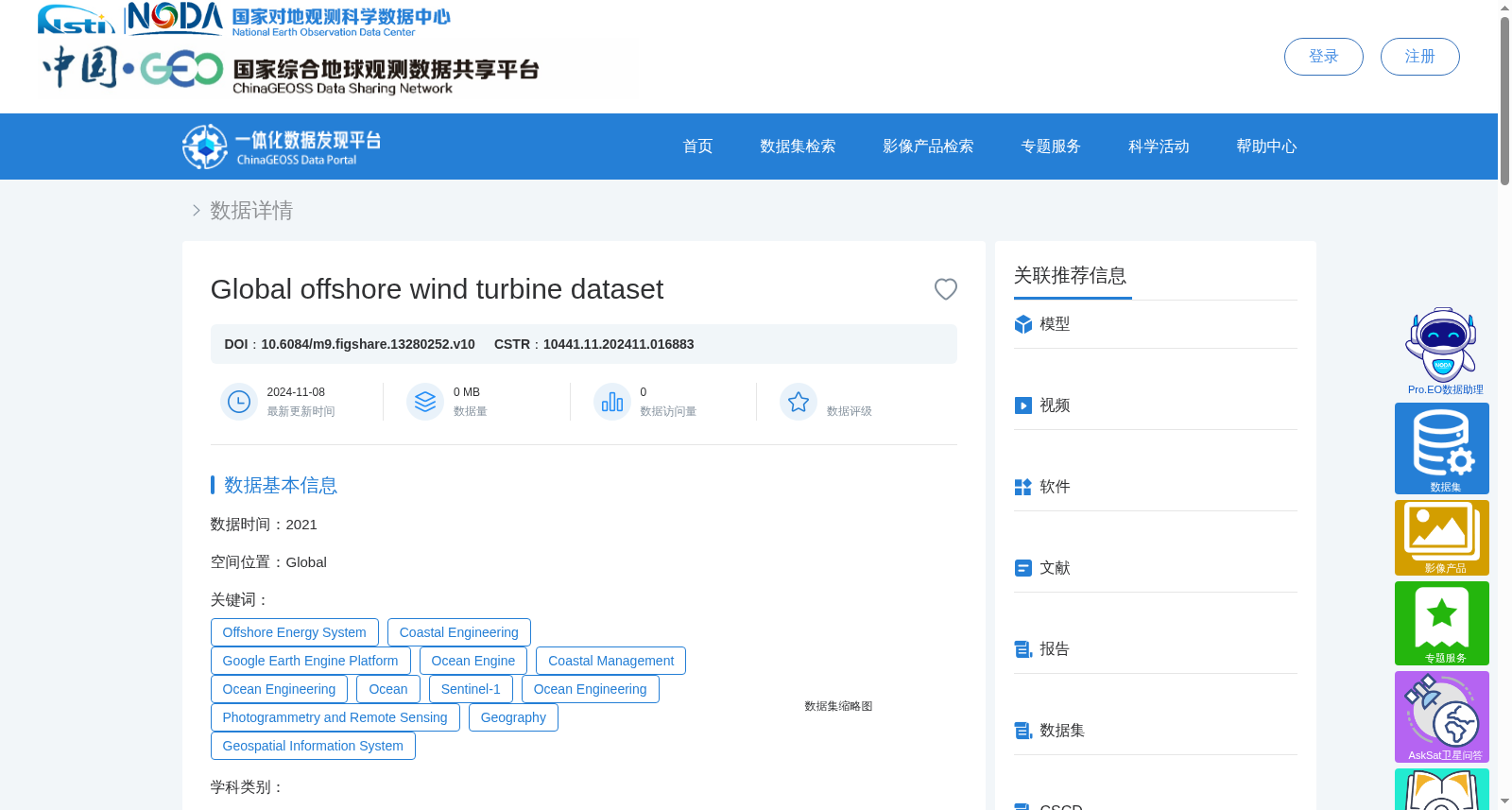Select the Geography keyword tag

(513, 717)
